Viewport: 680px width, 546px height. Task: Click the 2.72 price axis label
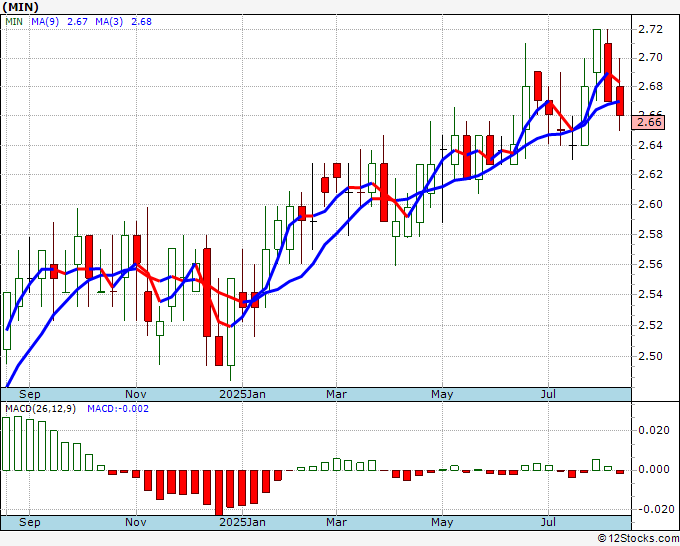pos(650,29)
